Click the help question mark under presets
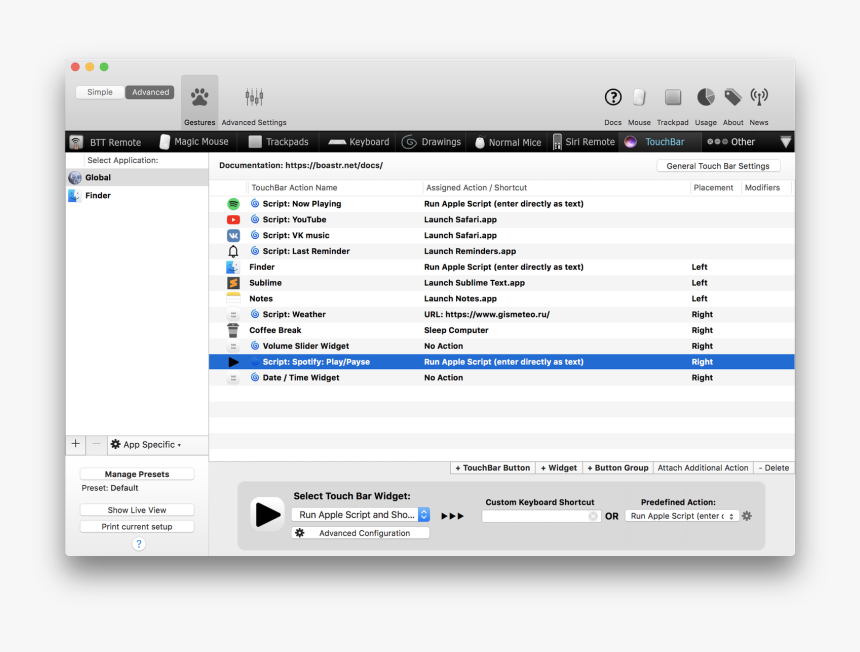This screenshot has width=860, height=652. [139, 544]
